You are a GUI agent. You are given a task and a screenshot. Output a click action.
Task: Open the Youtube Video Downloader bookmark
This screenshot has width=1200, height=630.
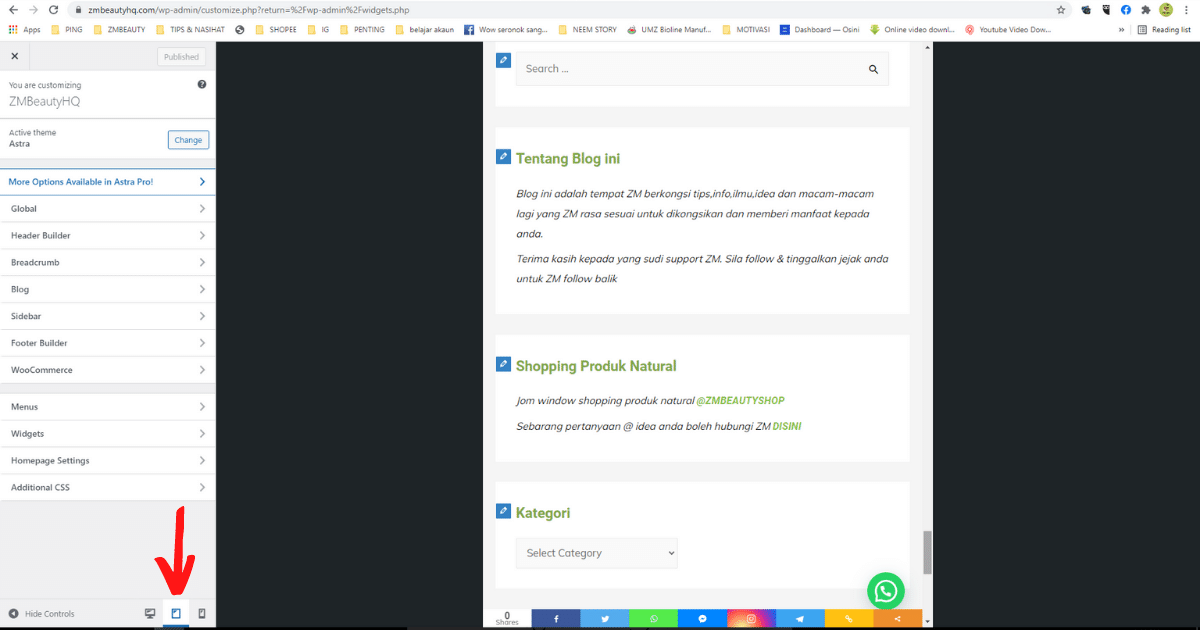click(x=1008, y=30)
